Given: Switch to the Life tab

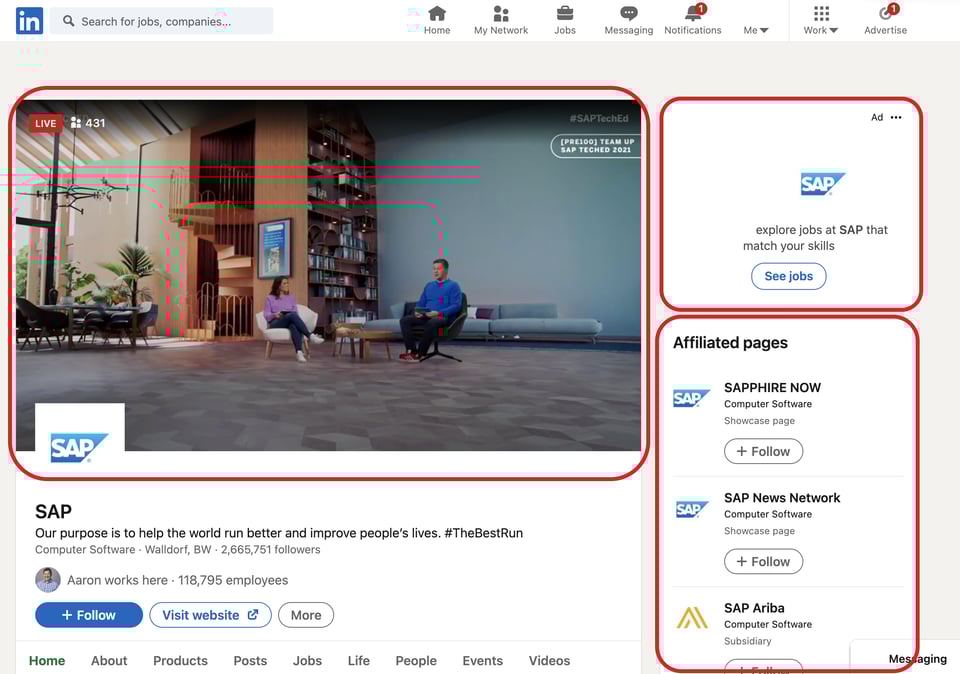Looking at the screenshot, I should pos(359,661).
